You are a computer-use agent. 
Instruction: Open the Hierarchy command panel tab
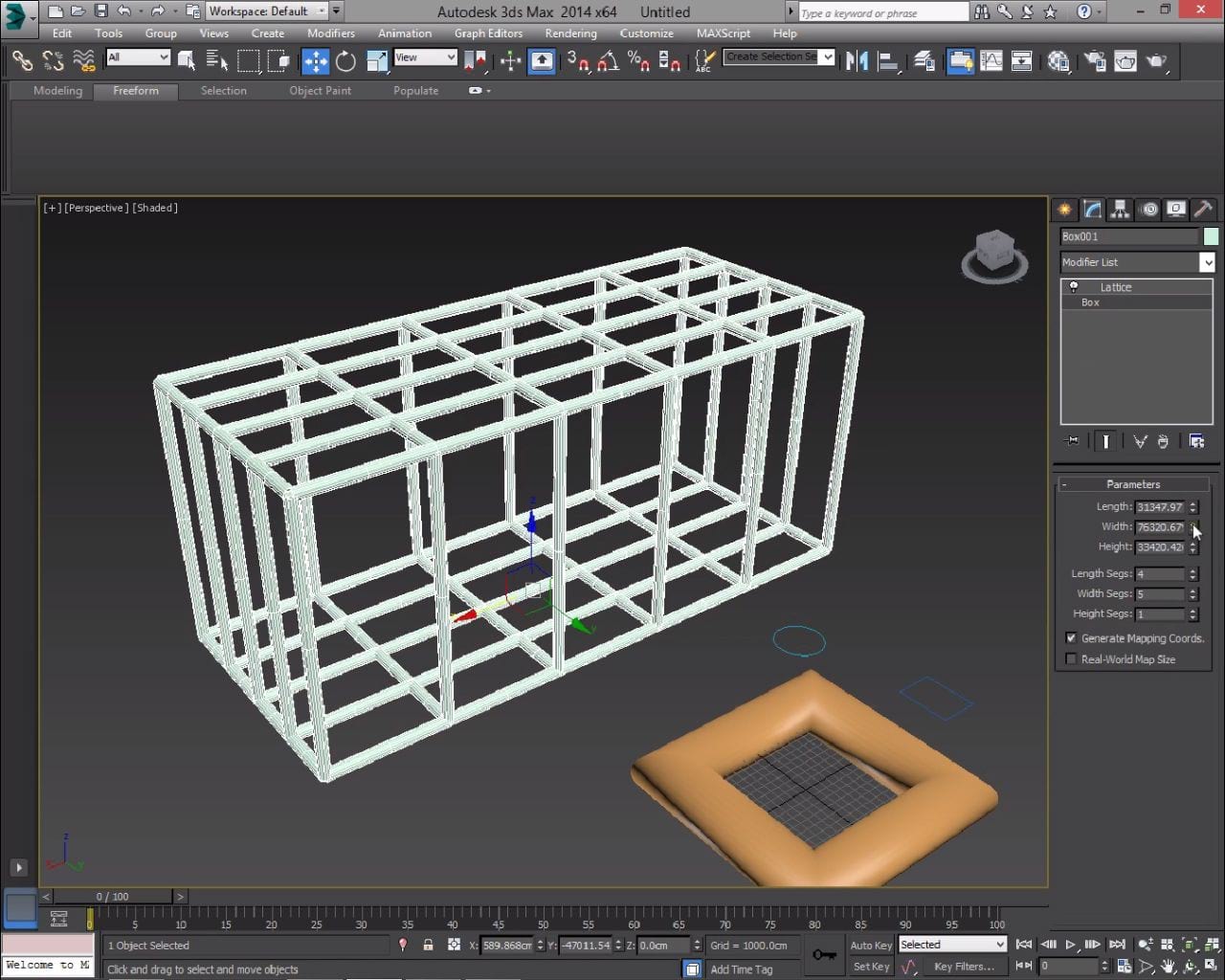1120,210
